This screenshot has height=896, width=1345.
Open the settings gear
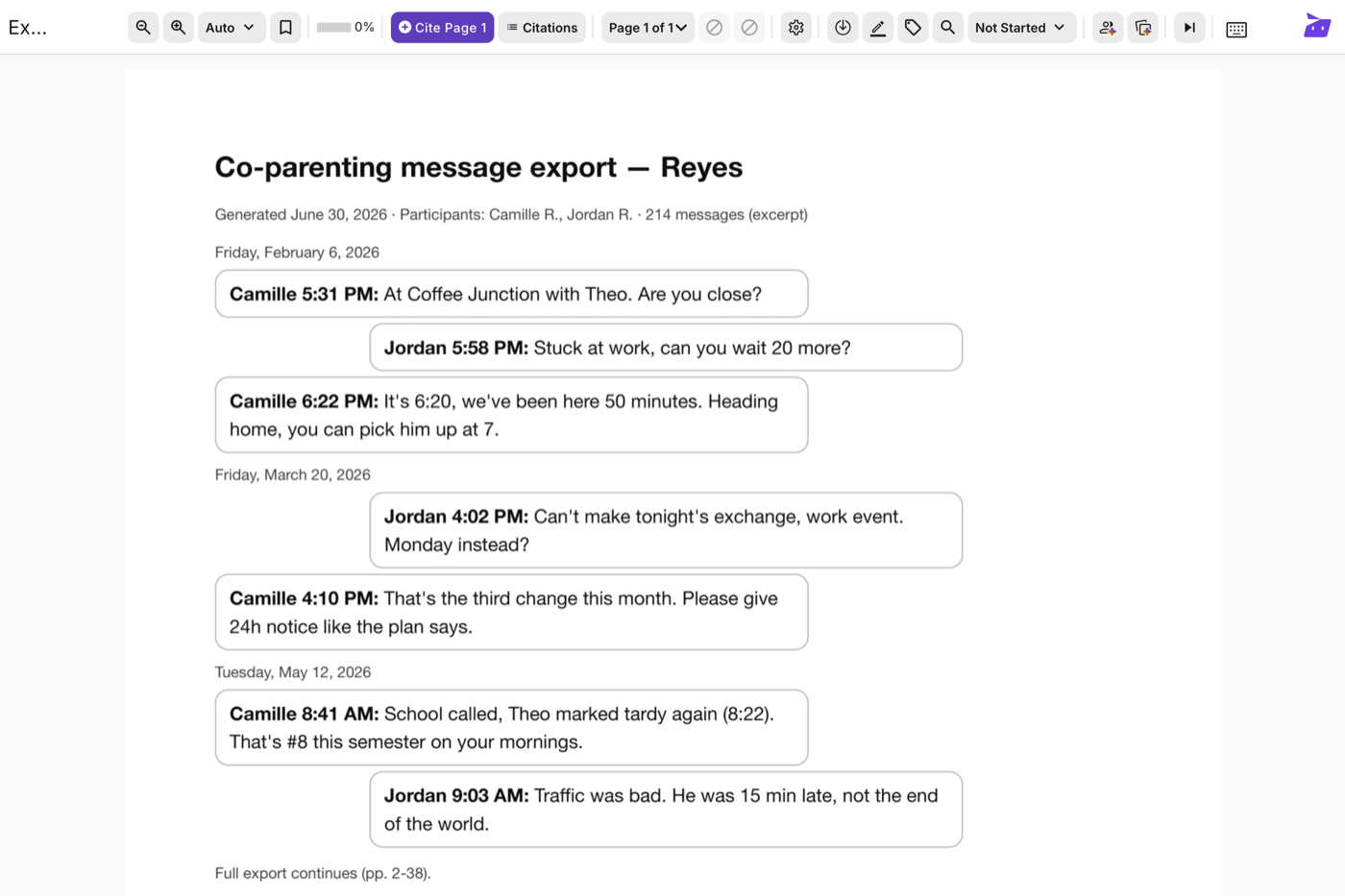(796, 28)
